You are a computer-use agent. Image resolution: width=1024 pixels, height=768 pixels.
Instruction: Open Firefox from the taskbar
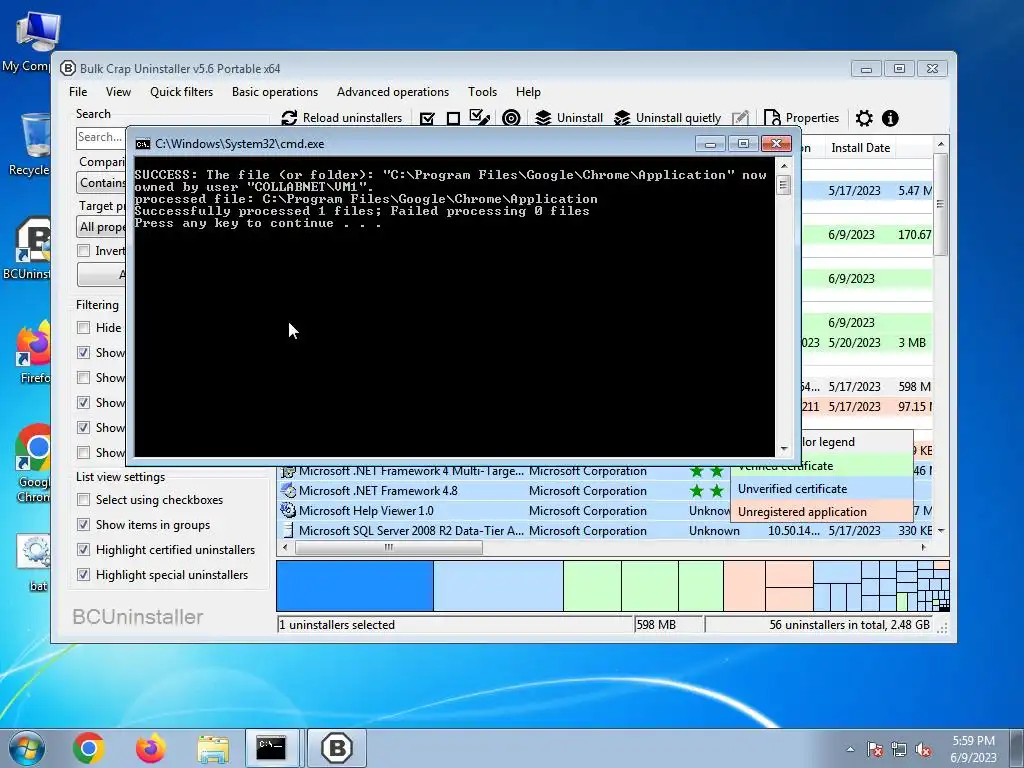[x=151, y=748]
